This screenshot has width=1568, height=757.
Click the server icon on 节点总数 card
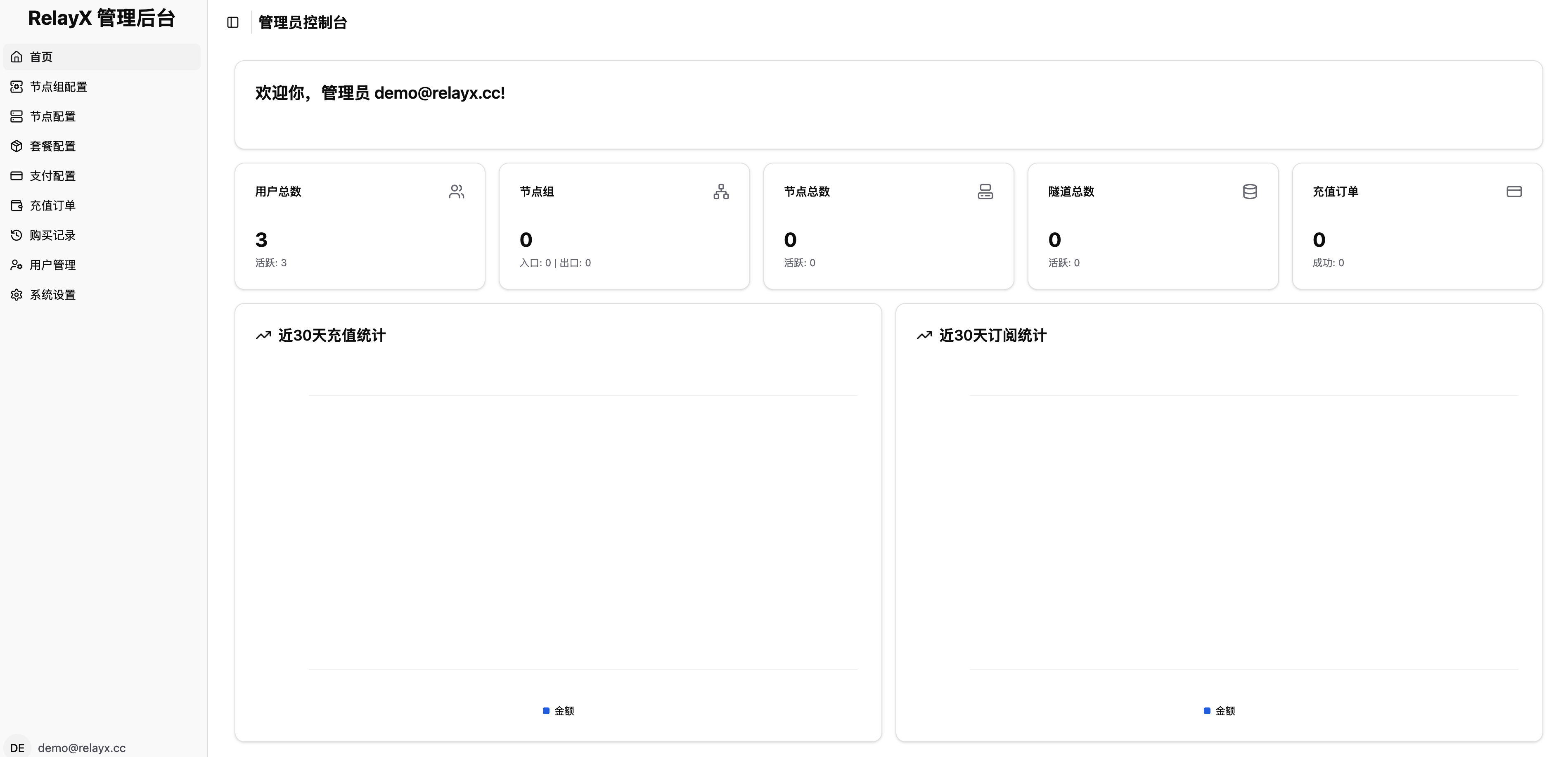pyautogui.click(x=985, y=192)
